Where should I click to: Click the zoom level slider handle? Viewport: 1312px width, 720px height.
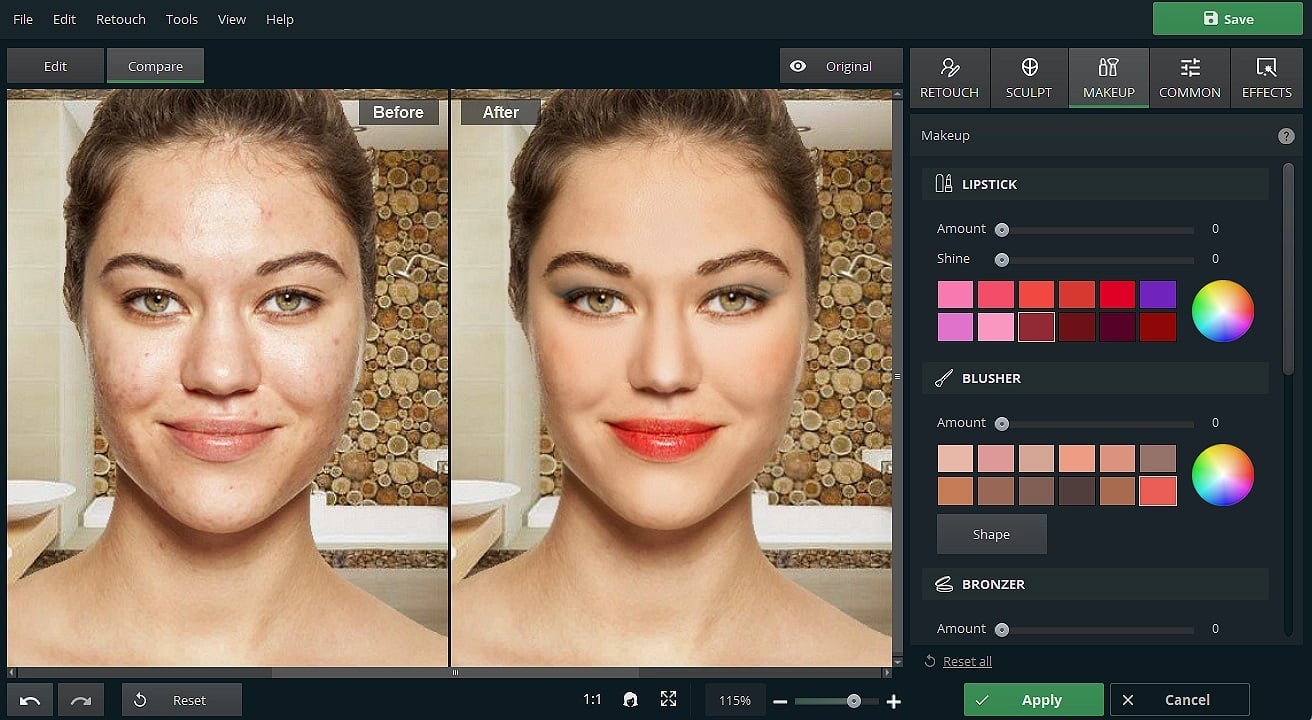pos(853,701)
